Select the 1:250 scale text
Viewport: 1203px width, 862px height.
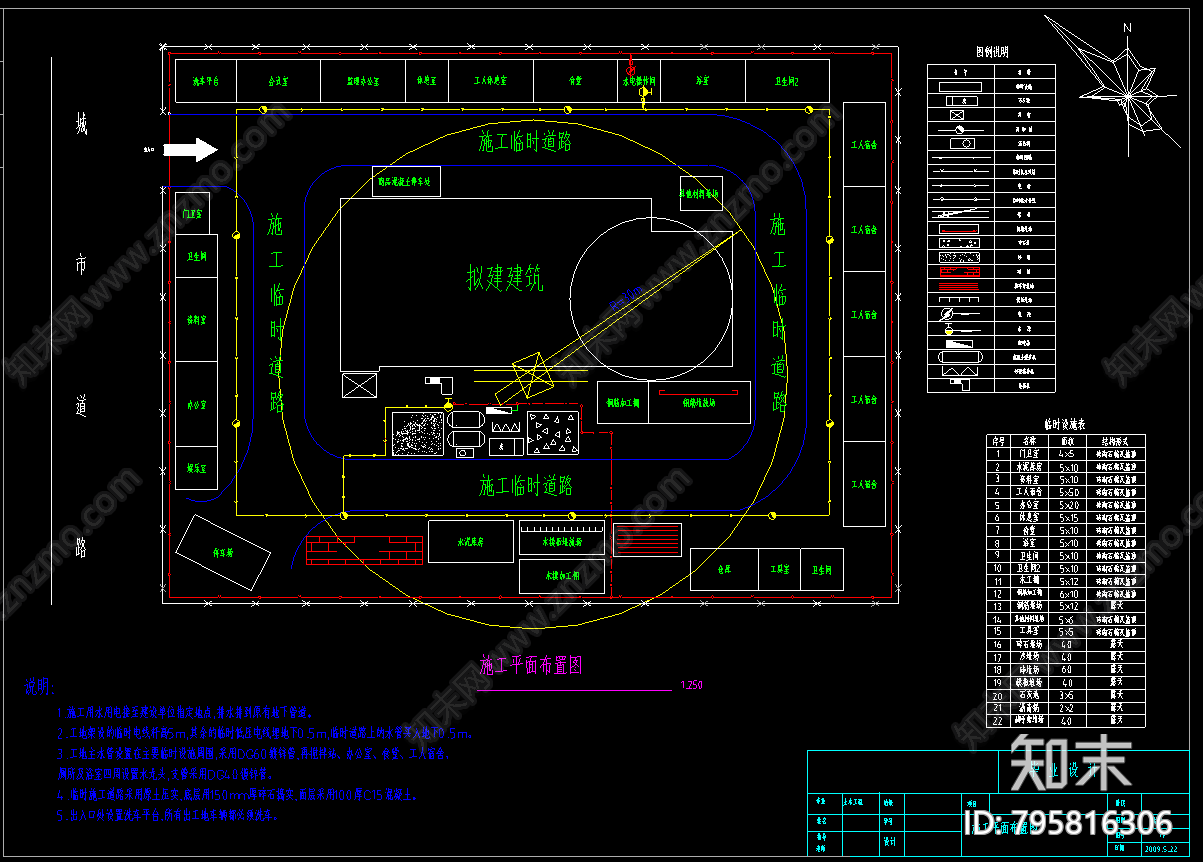coord(691,686)
